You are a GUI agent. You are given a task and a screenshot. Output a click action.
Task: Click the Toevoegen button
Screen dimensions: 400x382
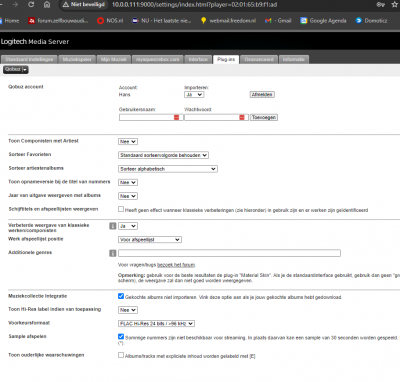[x=264, y=117]
